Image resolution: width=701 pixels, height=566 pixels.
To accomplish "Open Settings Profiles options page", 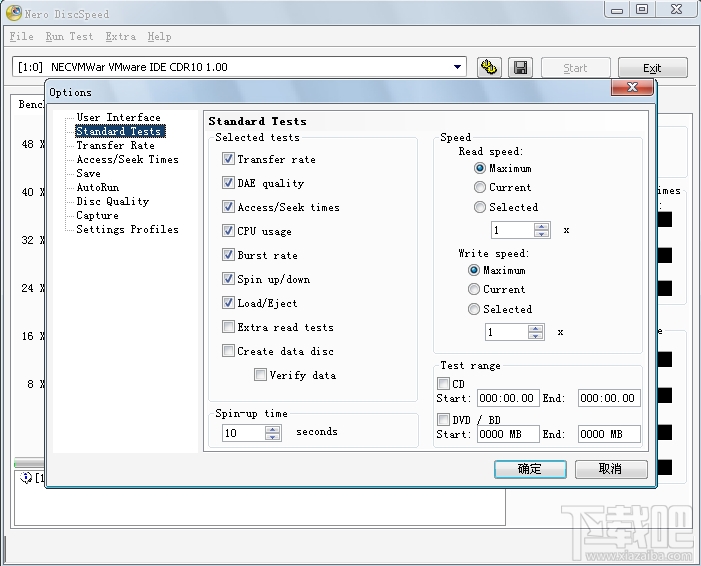I will coord(127,229).
